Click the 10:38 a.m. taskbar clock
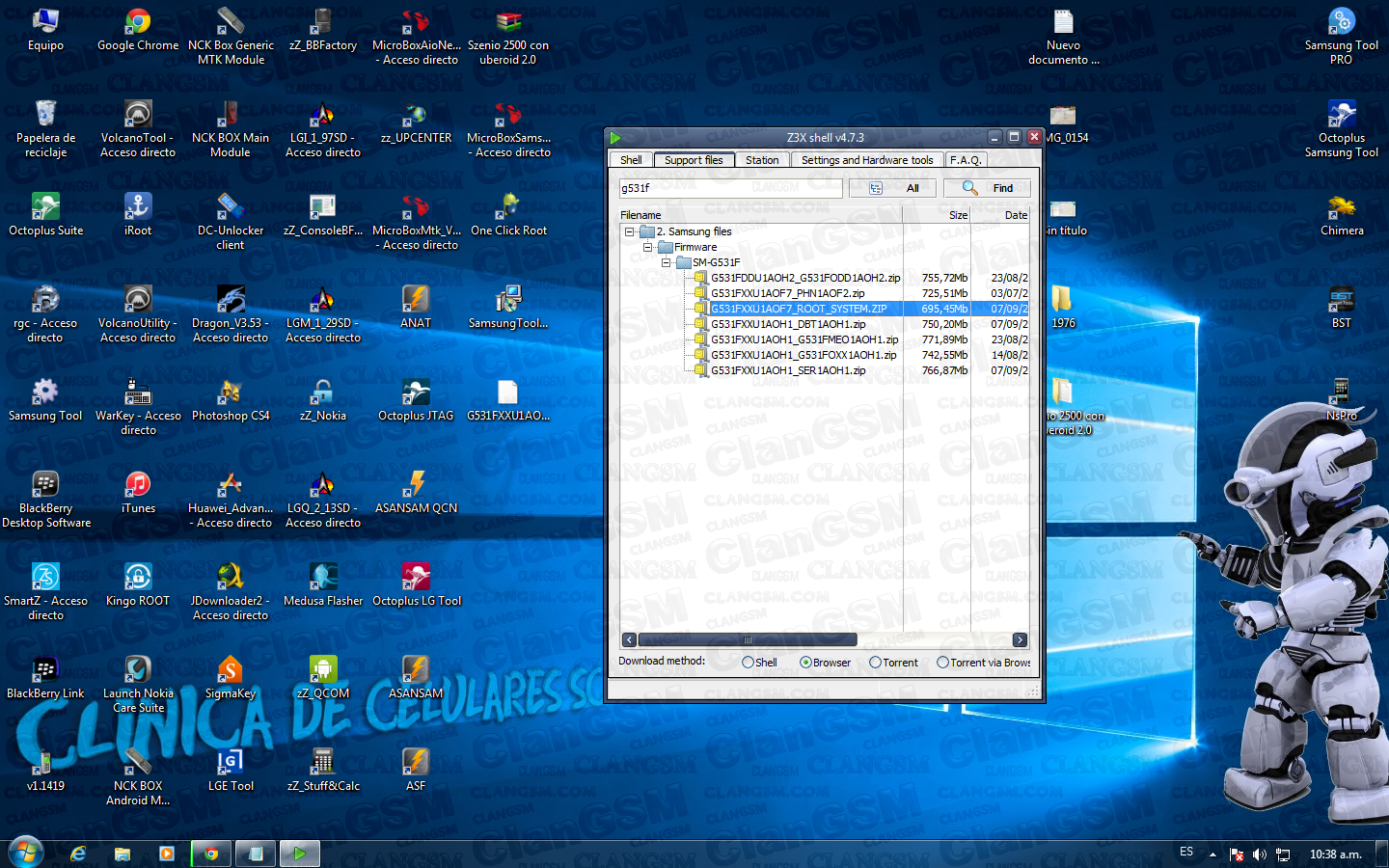This screenshot has width=1389, height=868. pos(1335,854)
